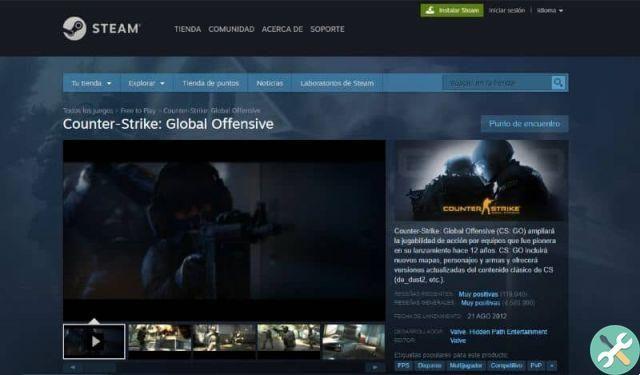Click the Steam logo in the header
640x375 pixels.
[x=101, y=29]
